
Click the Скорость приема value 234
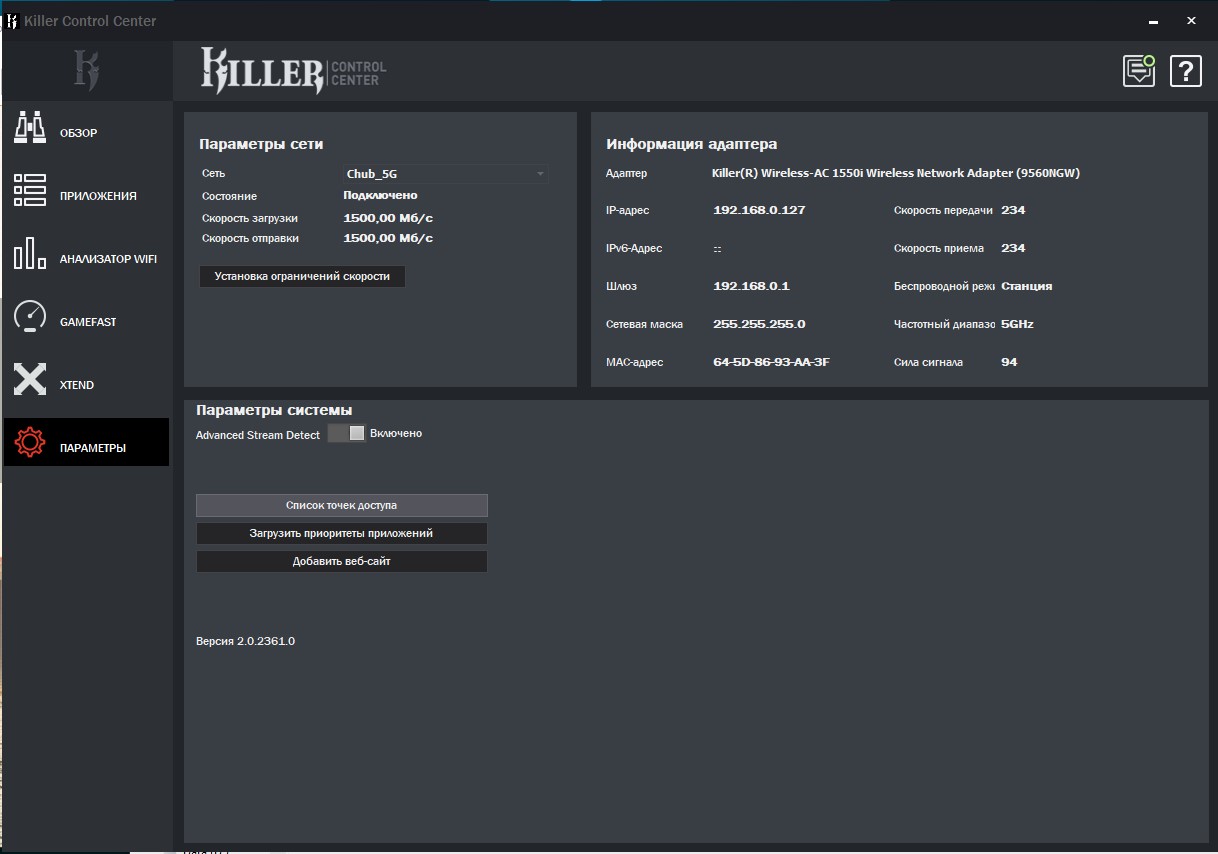click(x=1013, y=248)
